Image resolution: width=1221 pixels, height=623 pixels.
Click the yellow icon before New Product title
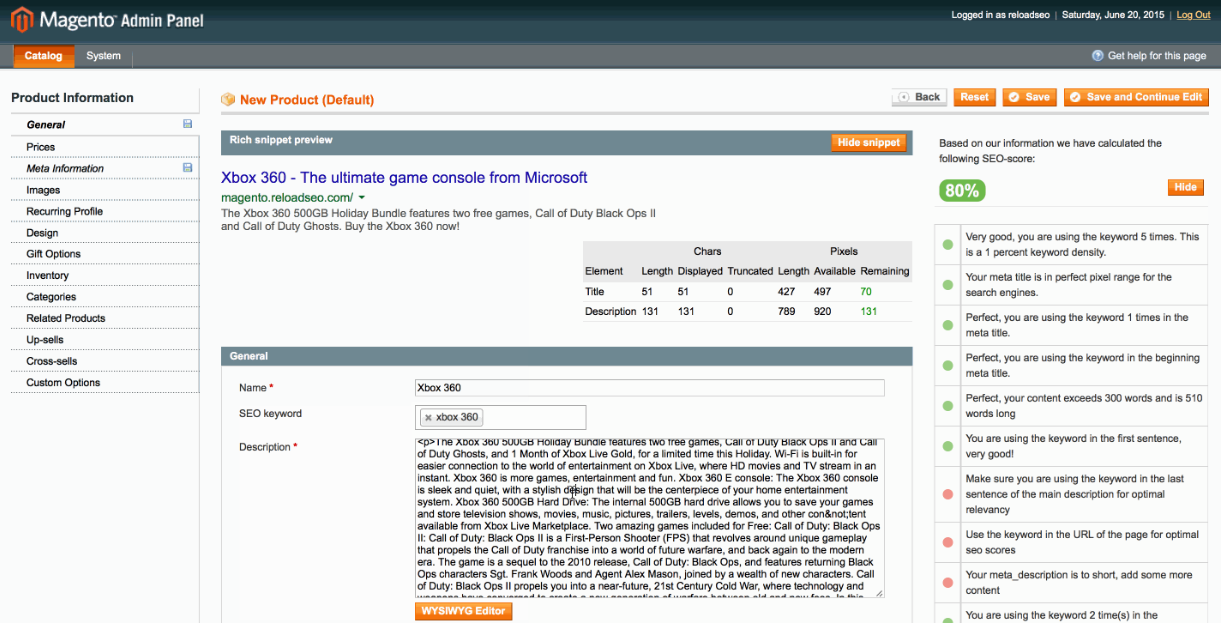tap(229, 100)
